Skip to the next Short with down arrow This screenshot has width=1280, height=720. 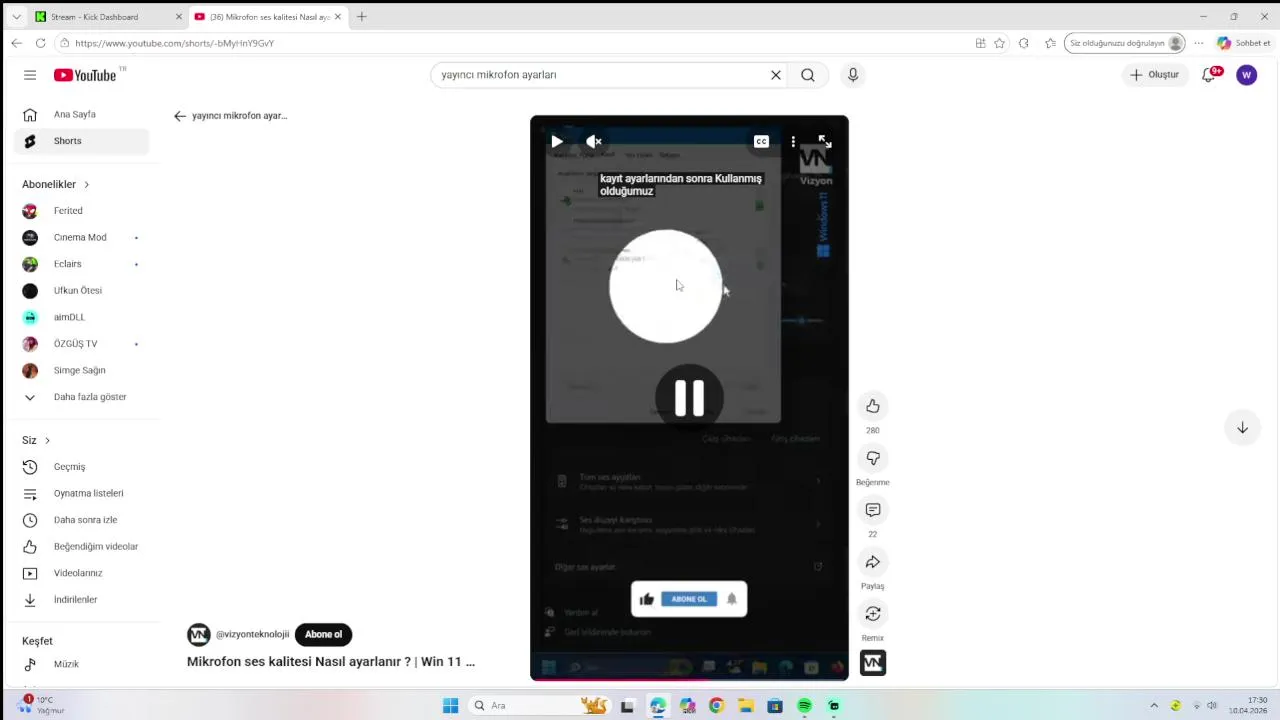[1242, 428]
